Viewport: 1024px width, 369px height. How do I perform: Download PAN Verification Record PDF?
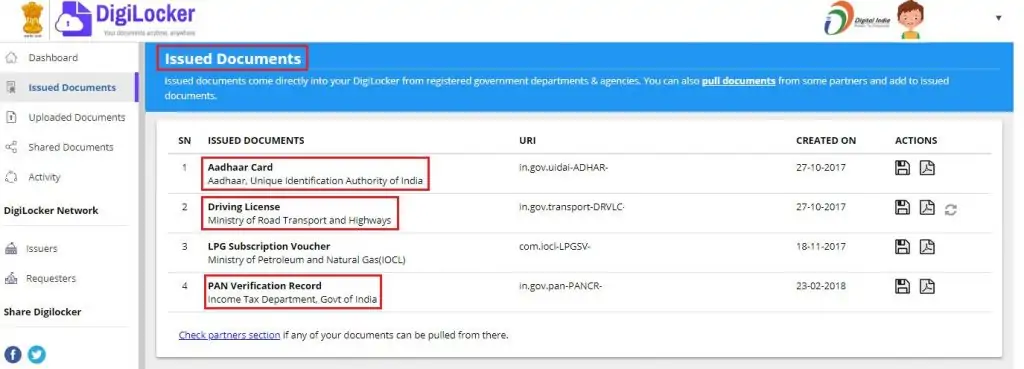tap(927, 286)
